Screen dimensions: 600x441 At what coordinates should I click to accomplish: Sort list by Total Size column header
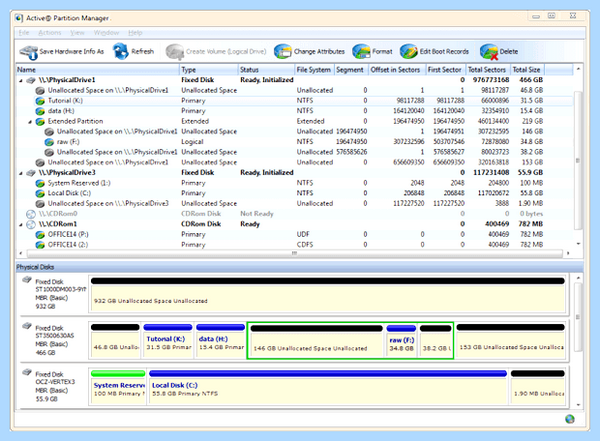[527, 70]
